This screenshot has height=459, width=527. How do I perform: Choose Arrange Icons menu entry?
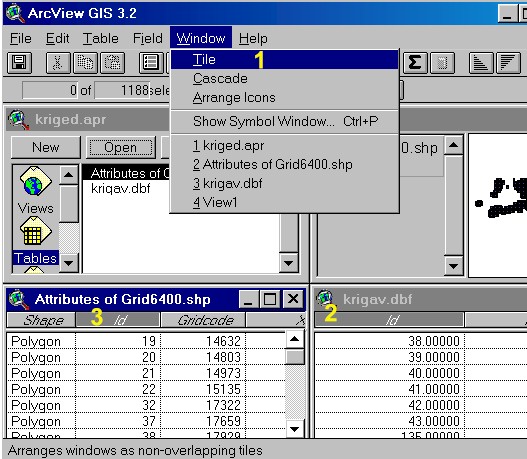(285, 97)
